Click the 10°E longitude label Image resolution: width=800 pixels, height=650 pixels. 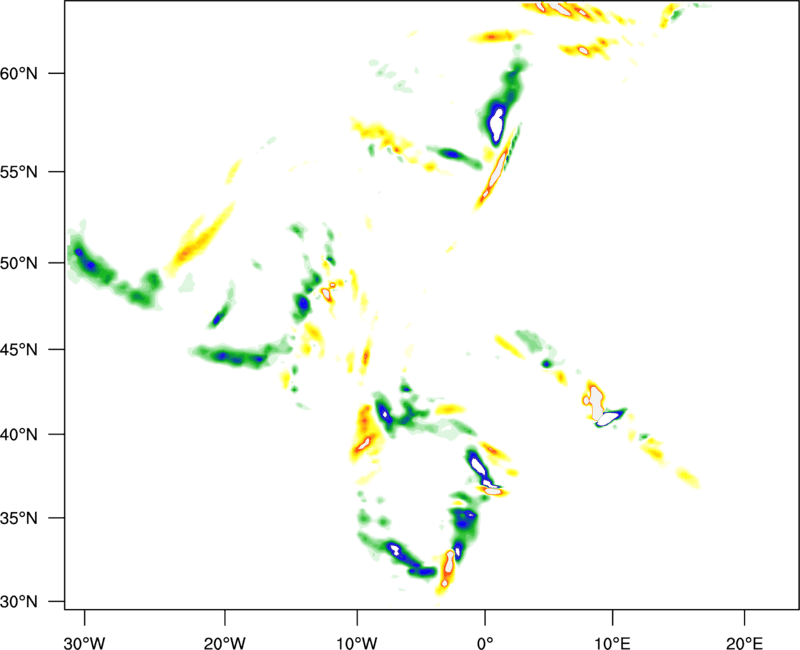[612, 643]
